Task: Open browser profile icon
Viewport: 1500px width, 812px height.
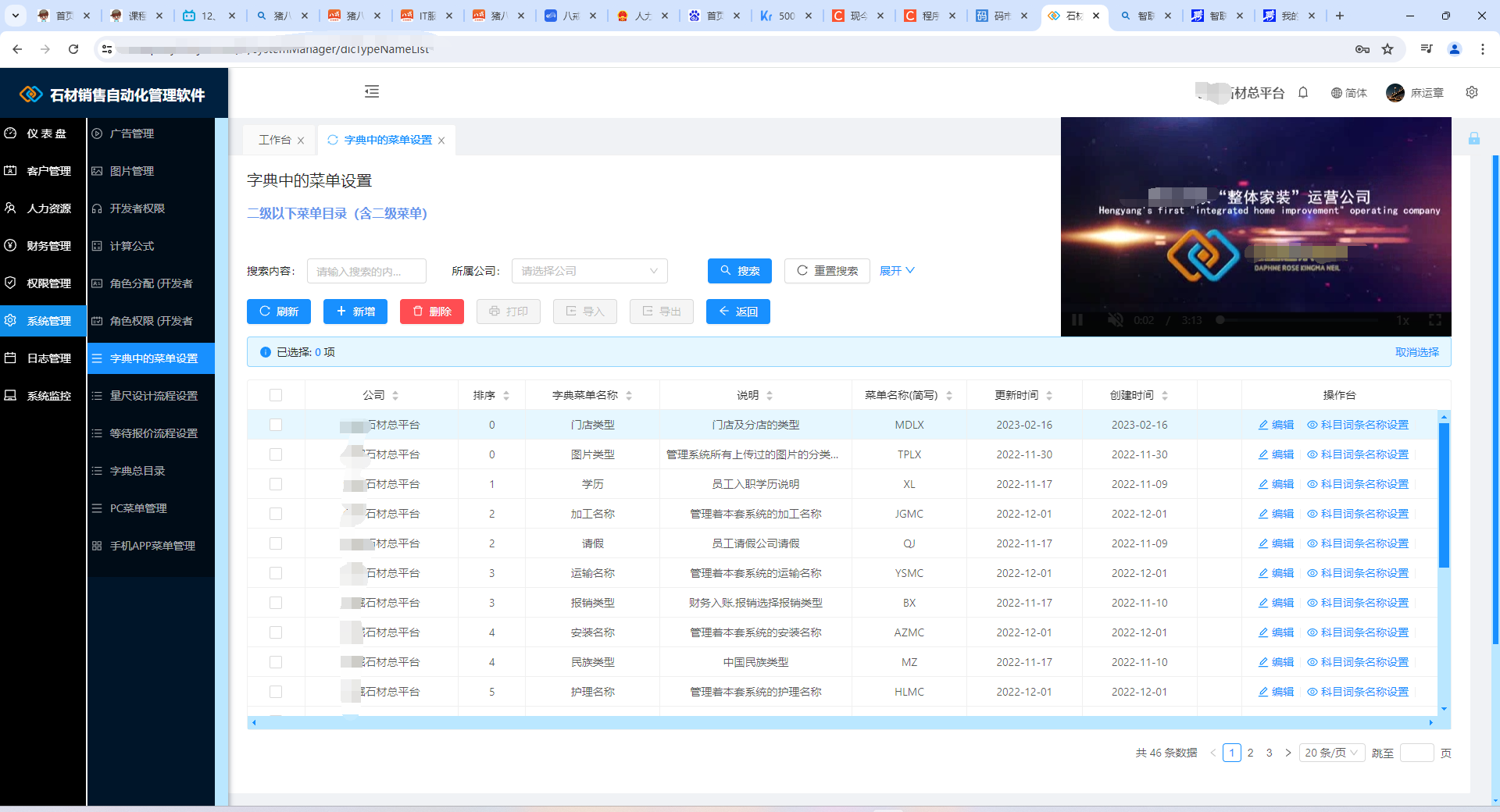Action: pos(1455,49)
